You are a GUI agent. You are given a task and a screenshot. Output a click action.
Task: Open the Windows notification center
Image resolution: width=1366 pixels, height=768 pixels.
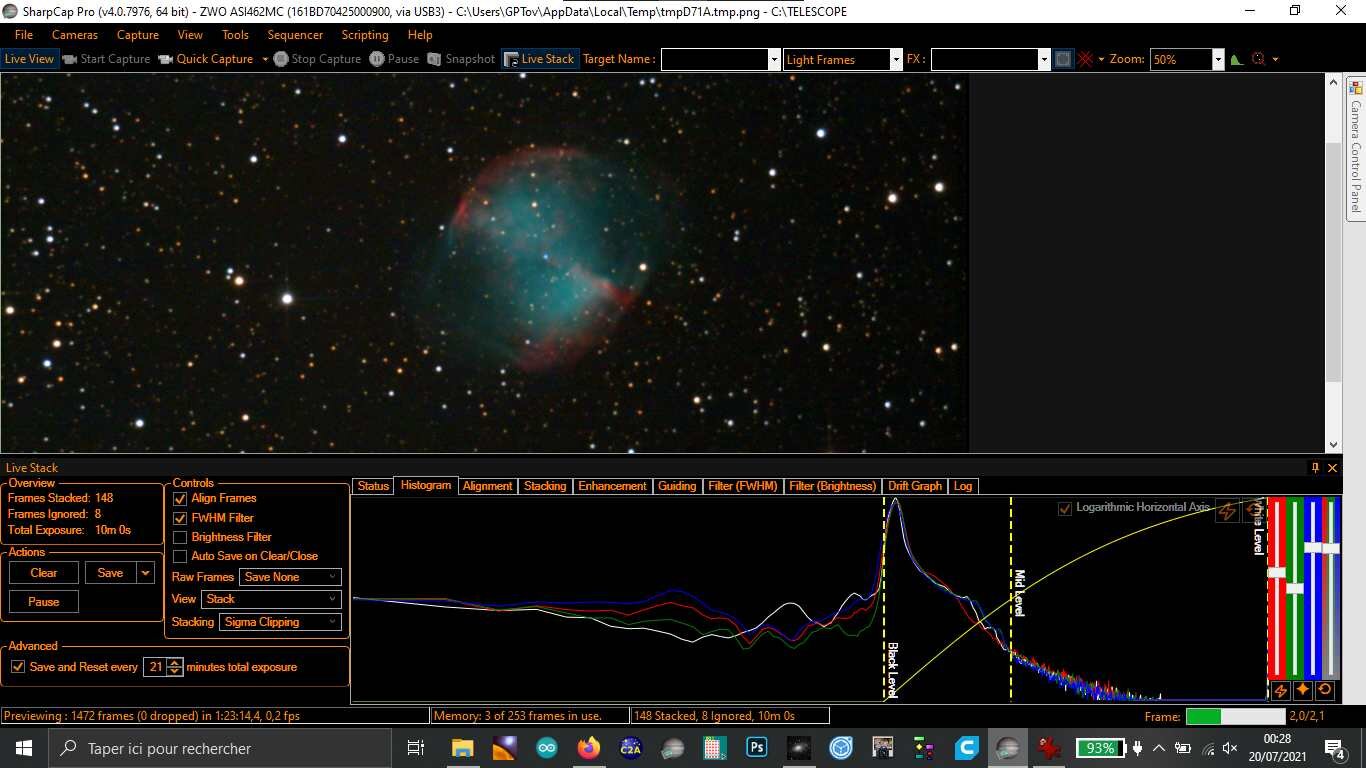tap(1334, 748)
